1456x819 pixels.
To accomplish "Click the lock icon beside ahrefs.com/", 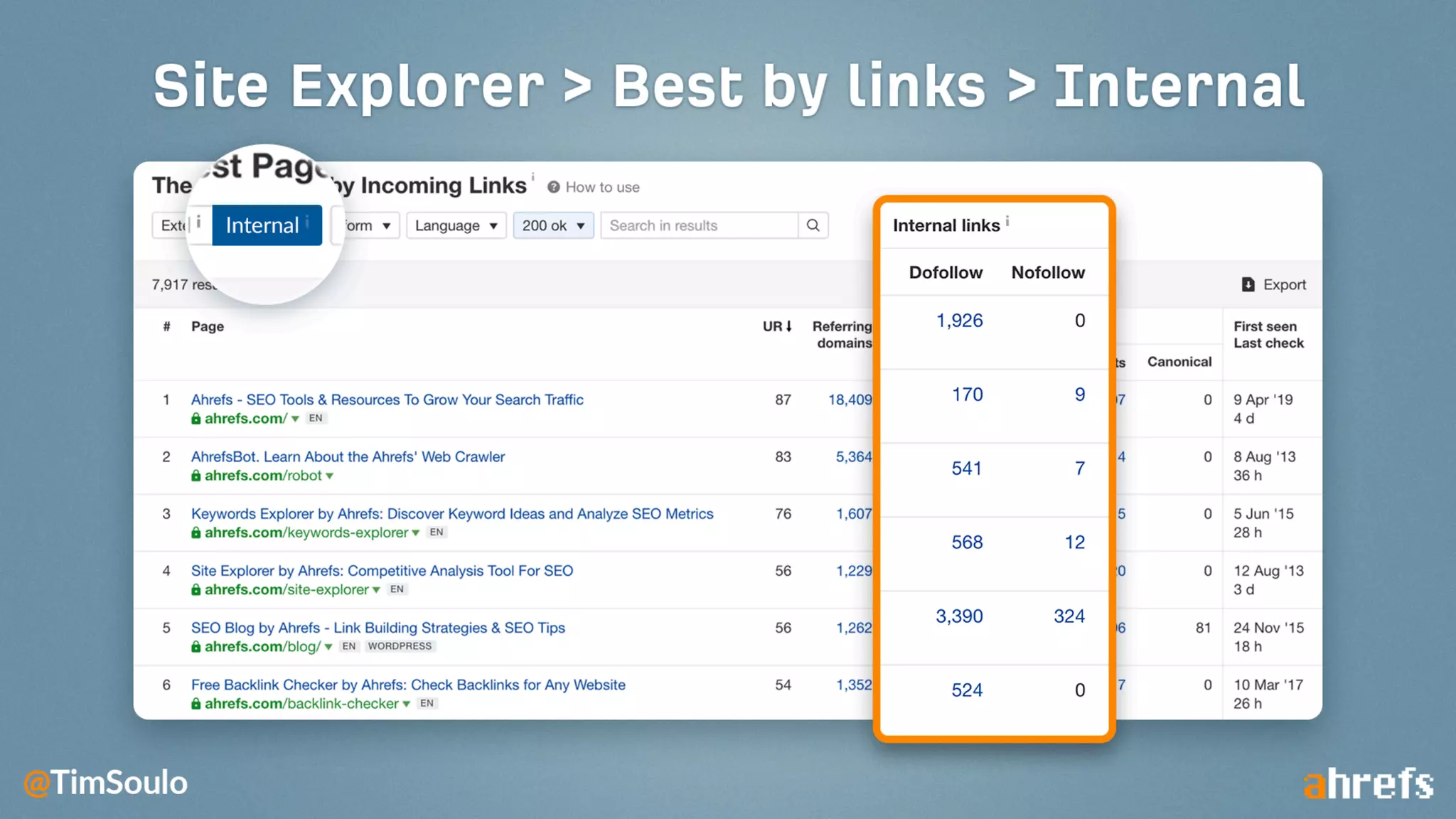I will (196, 419).
